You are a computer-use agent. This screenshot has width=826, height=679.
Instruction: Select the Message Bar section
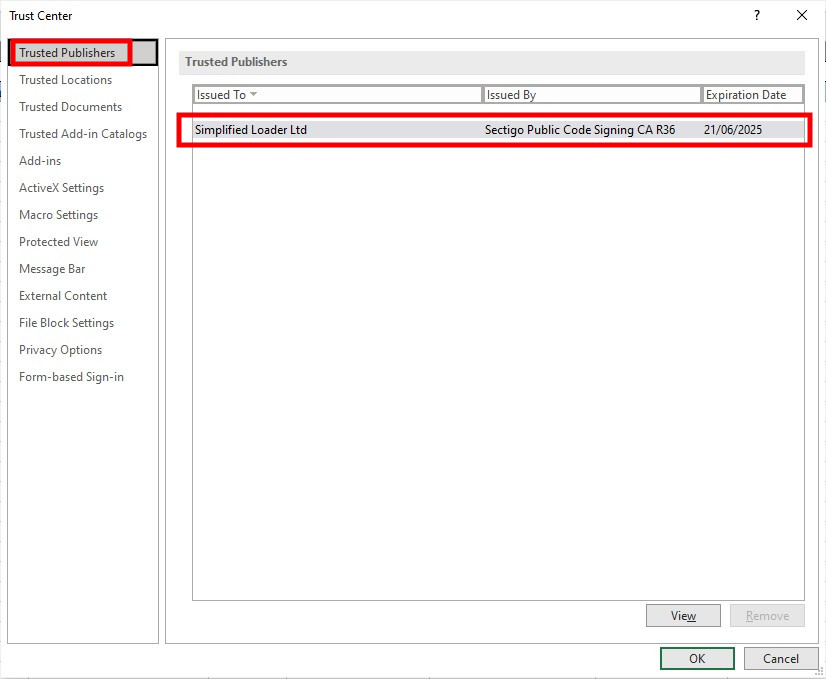tap(52, 269)
